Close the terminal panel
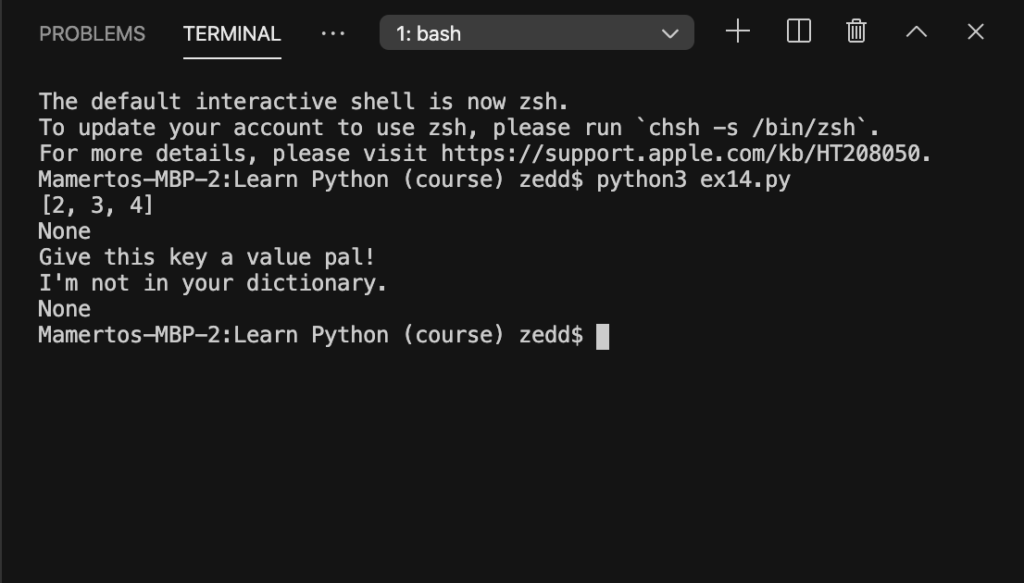 coord(976,31)
